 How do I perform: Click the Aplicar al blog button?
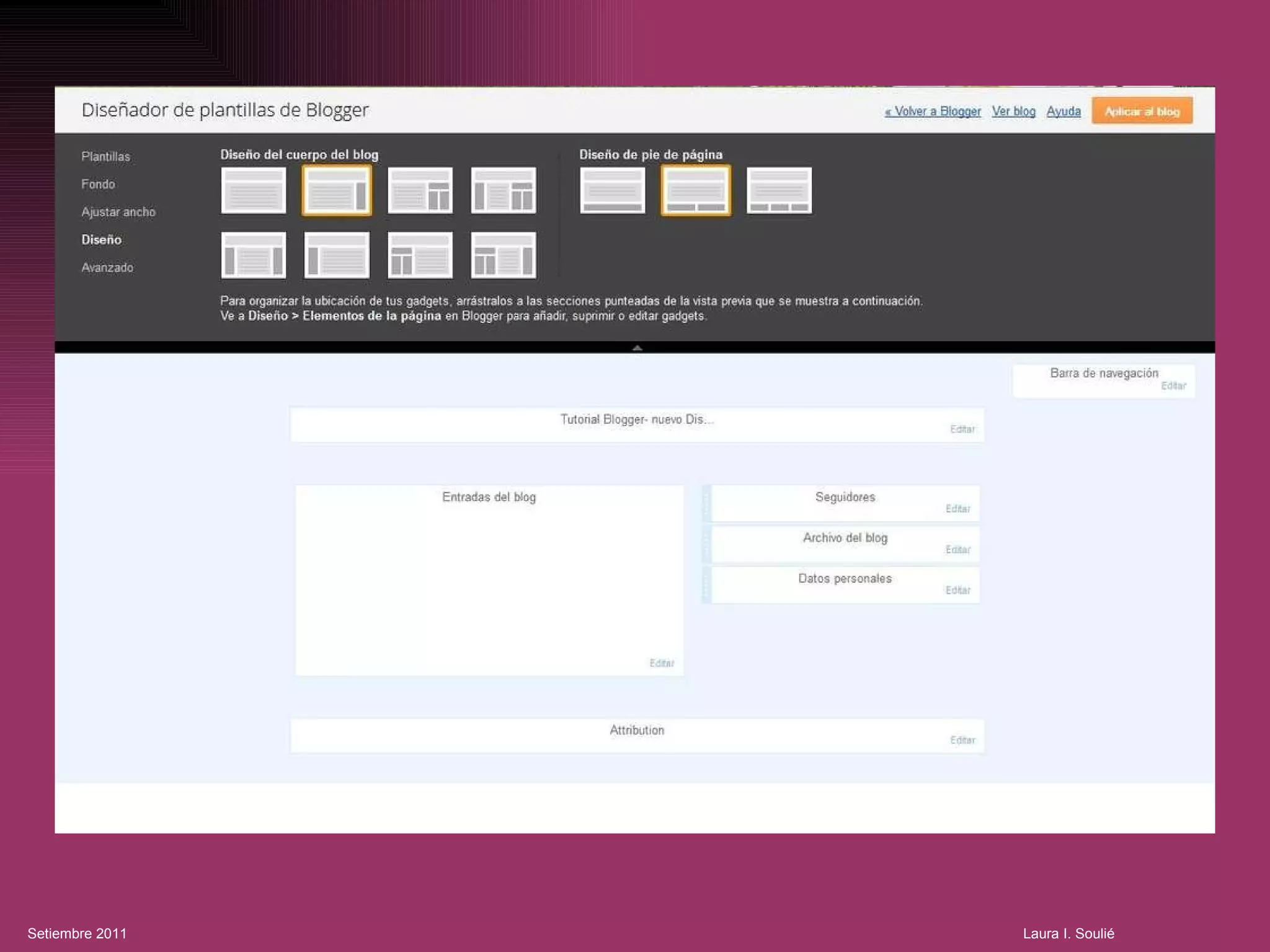tap(1142, 112)
